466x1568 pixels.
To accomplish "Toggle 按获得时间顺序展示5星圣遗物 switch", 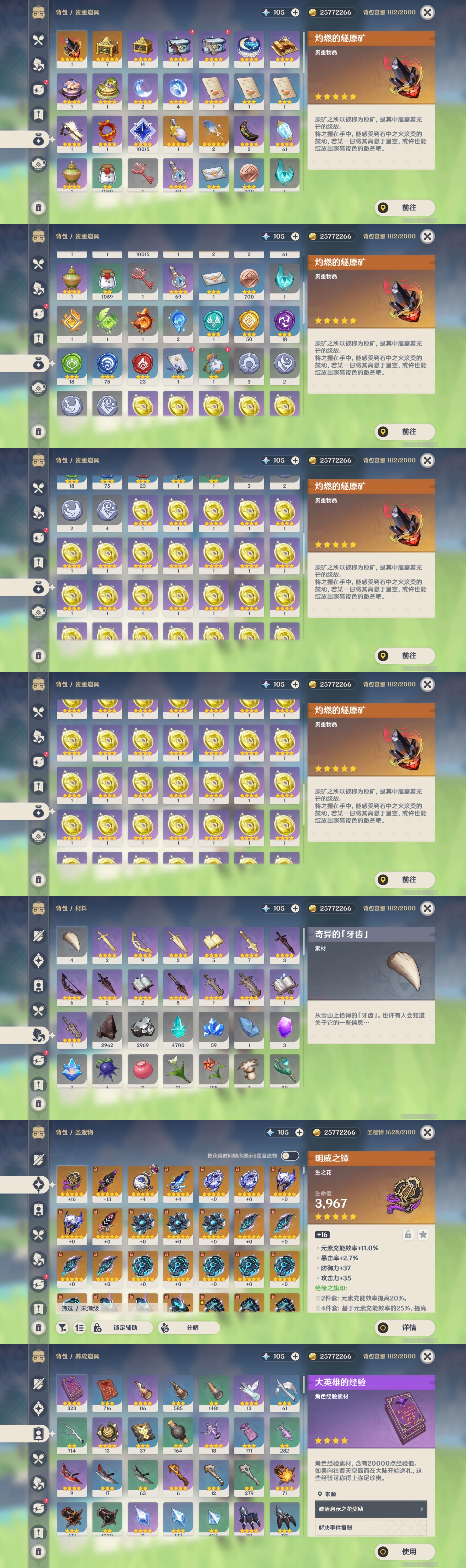I will 290,1155.
